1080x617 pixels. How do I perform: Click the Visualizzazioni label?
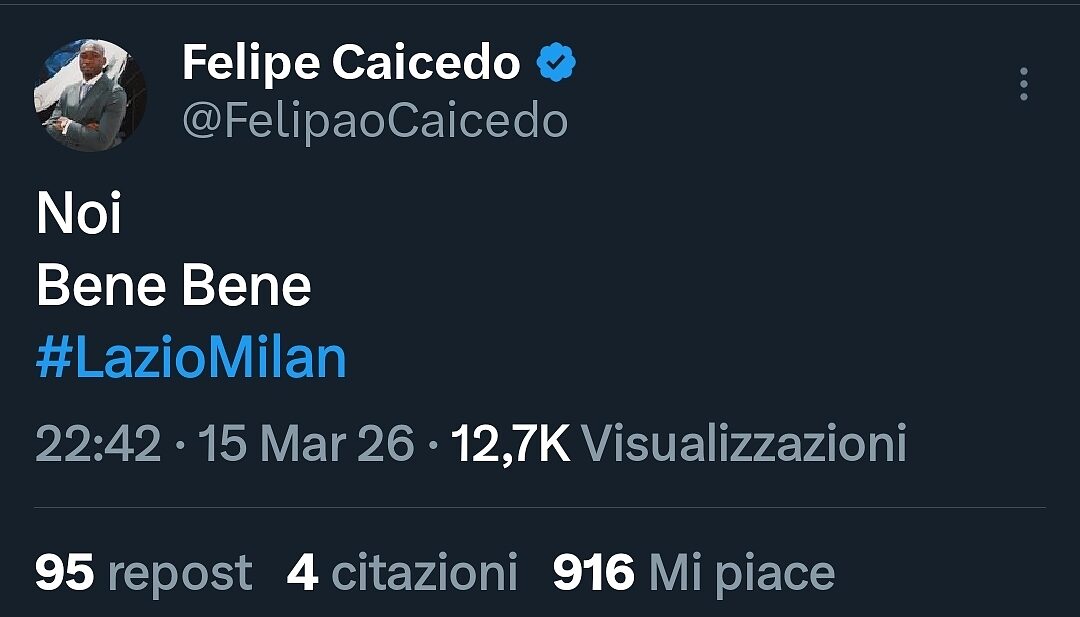click(x=743, y=443)
